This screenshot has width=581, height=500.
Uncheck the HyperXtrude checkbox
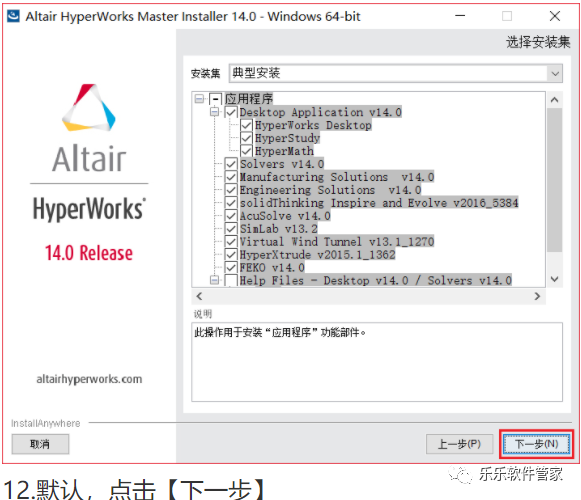click(x=231, y=254)
